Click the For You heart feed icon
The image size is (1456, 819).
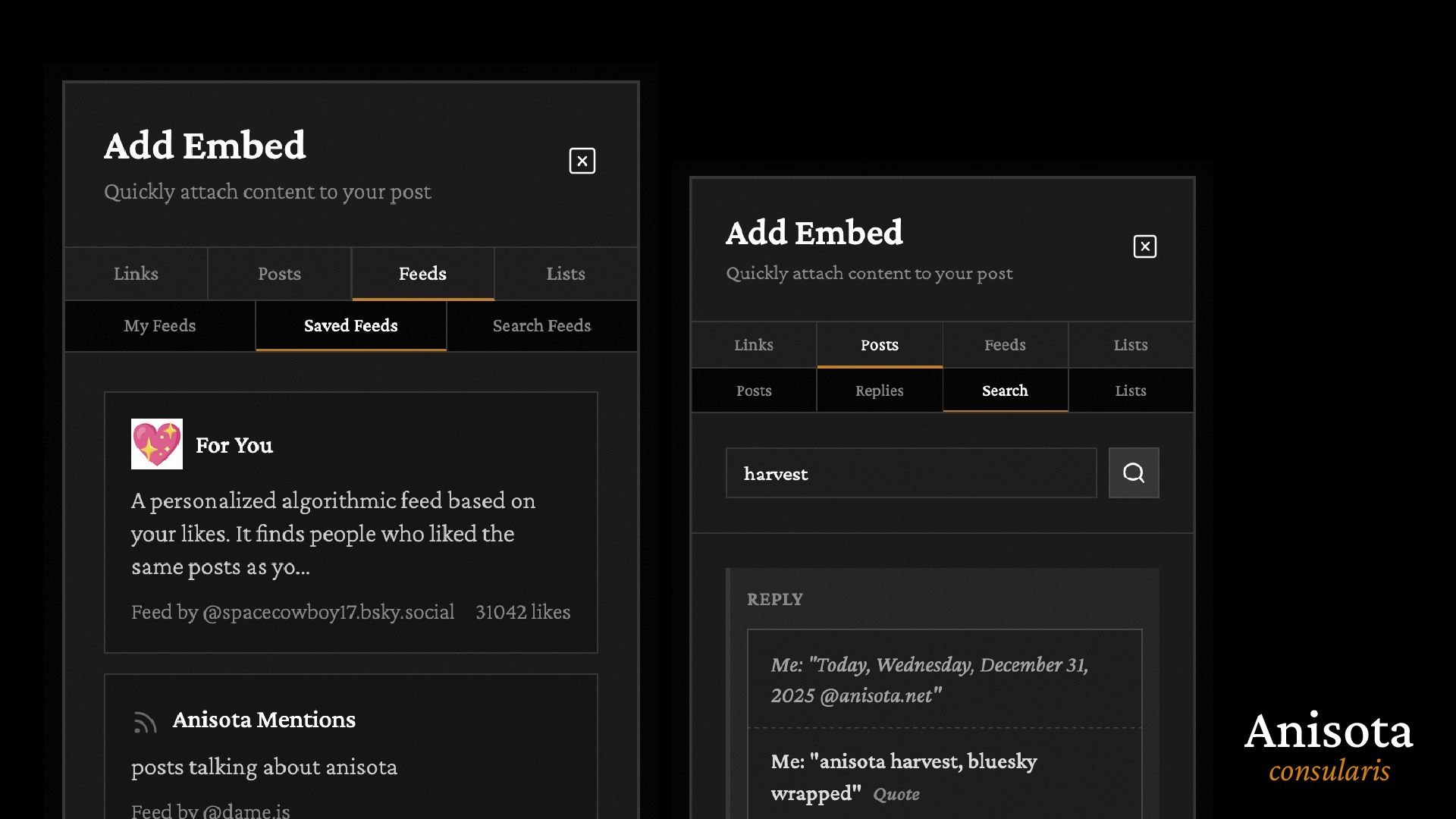(x=157, y=444)
